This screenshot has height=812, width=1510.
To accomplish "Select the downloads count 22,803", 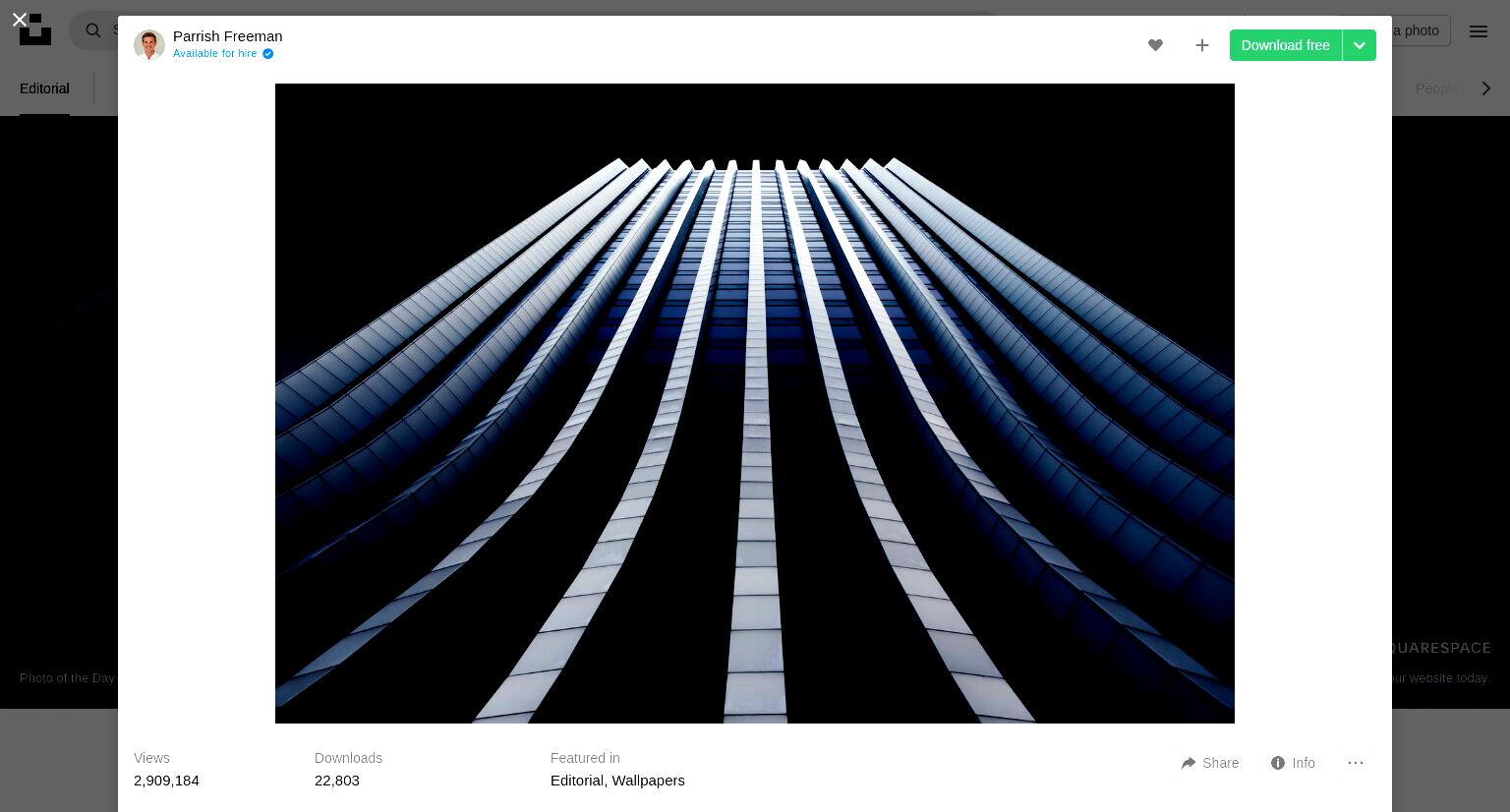I will (337, 781).
